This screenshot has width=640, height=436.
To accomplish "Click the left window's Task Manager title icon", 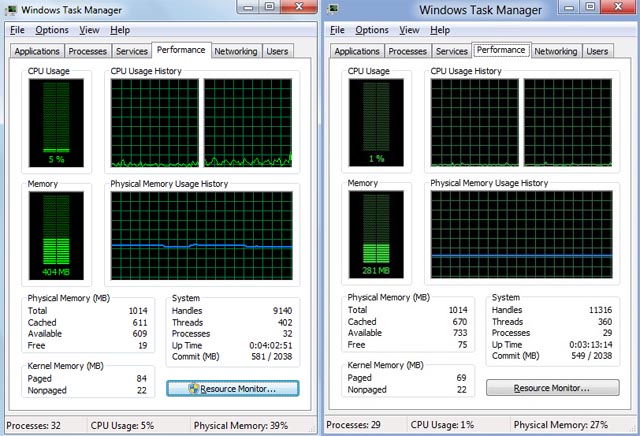I will (x=12, y=10).
